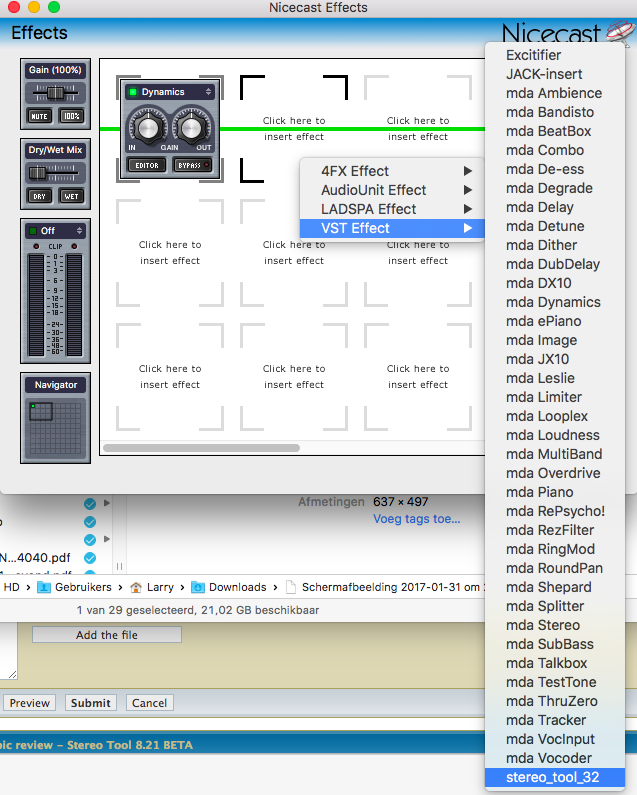The image size is (637, 795).
Task: Open the 4FX Effect submenu
Action: point(392,171)
